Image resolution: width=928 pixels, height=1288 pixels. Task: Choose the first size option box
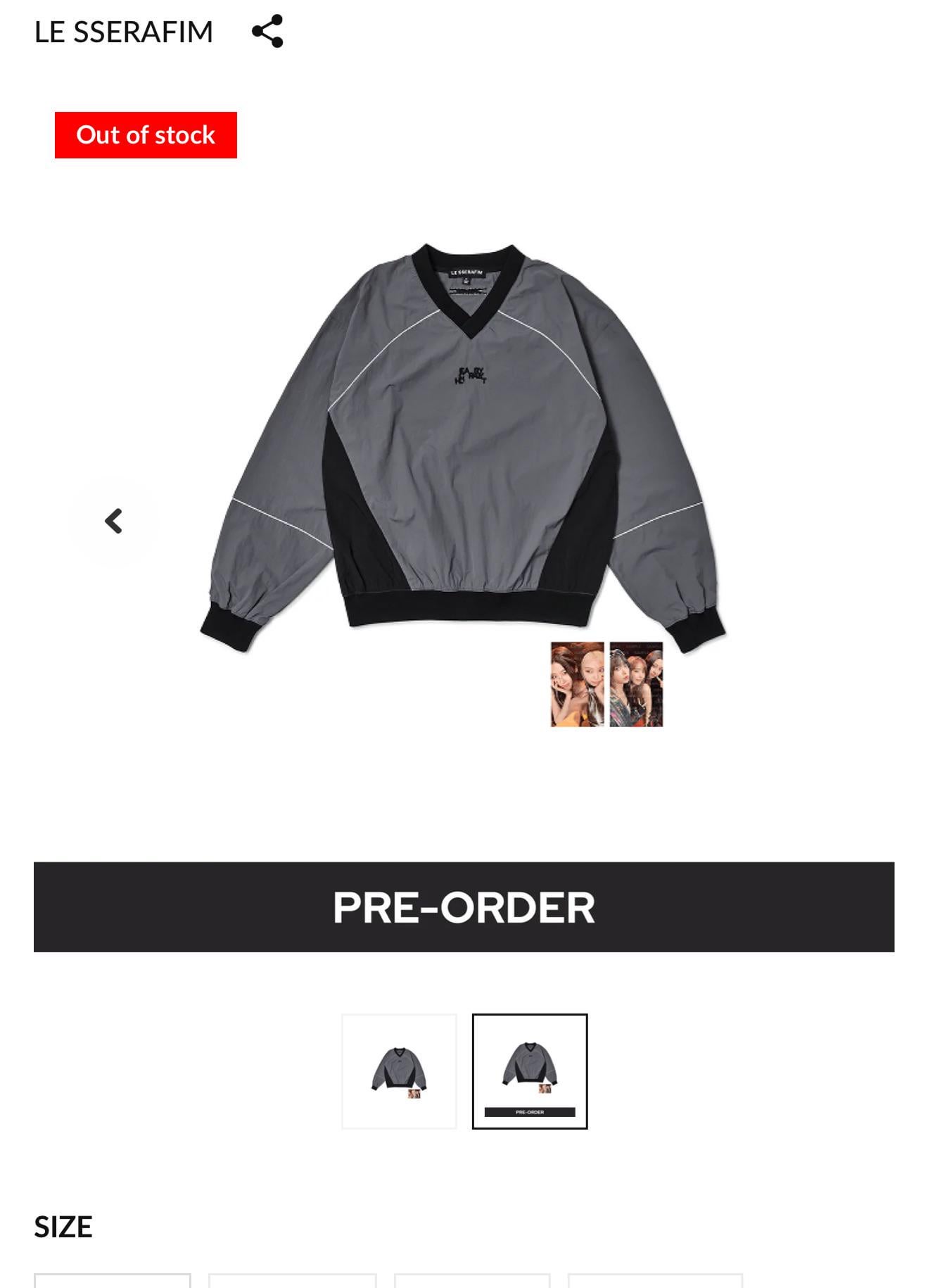113,1280
